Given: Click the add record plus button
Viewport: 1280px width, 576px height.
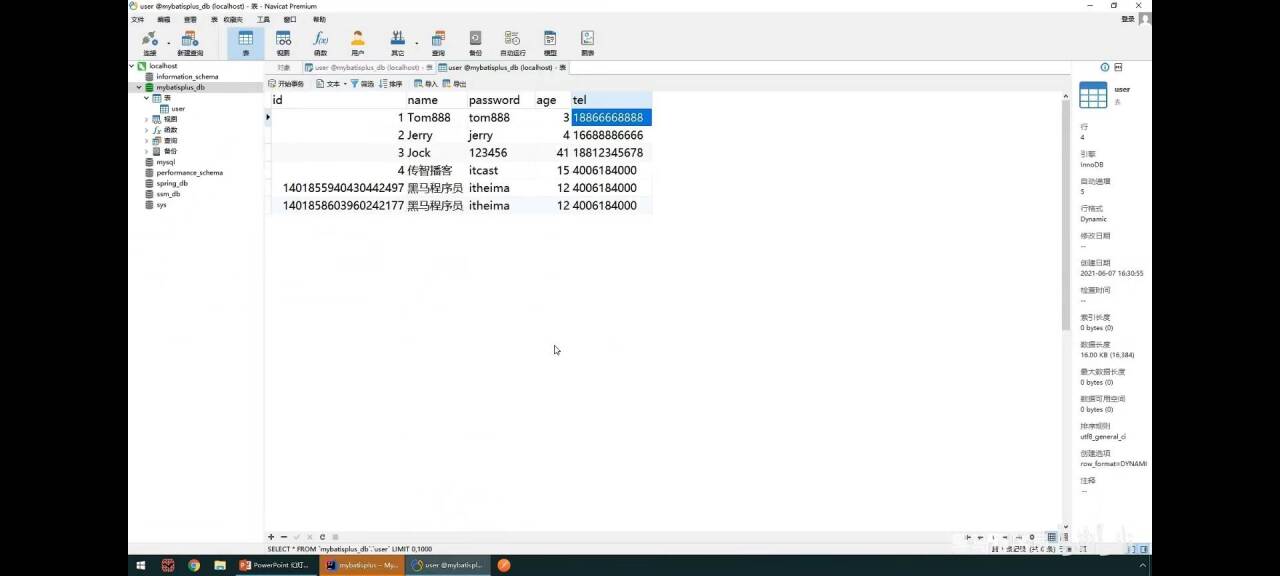Looking at the screenshot, I should tap(271, 537).
